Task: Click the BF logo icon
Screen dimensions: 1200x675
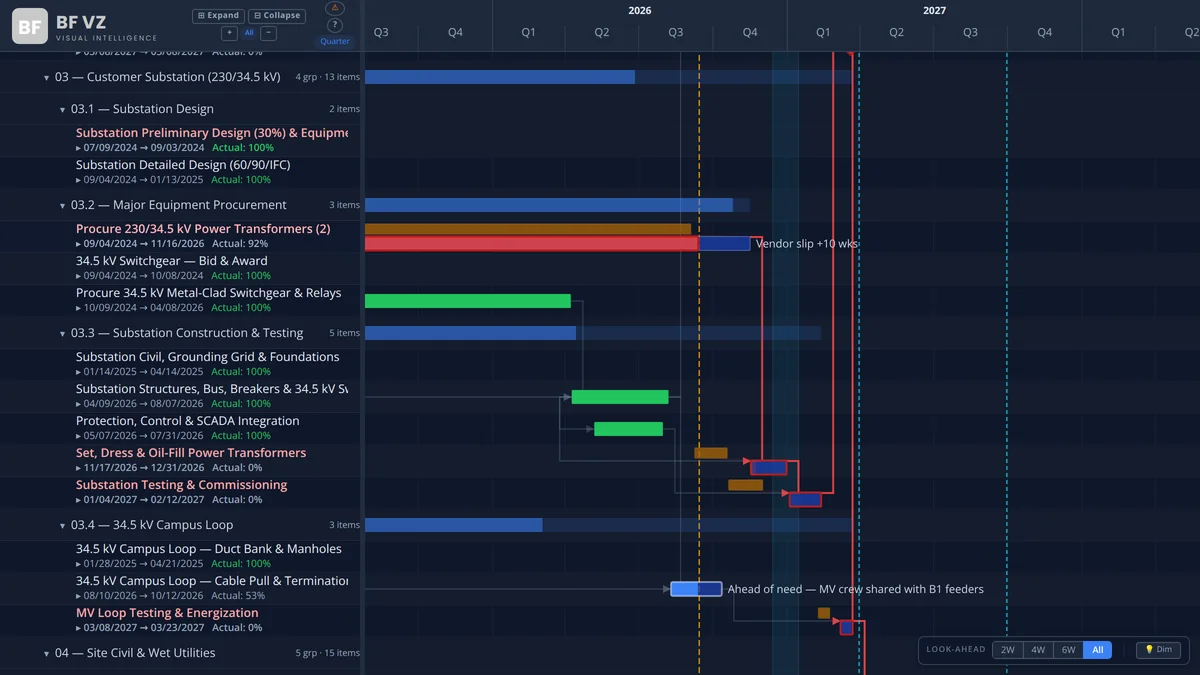Action: click(x=30, y=26)
